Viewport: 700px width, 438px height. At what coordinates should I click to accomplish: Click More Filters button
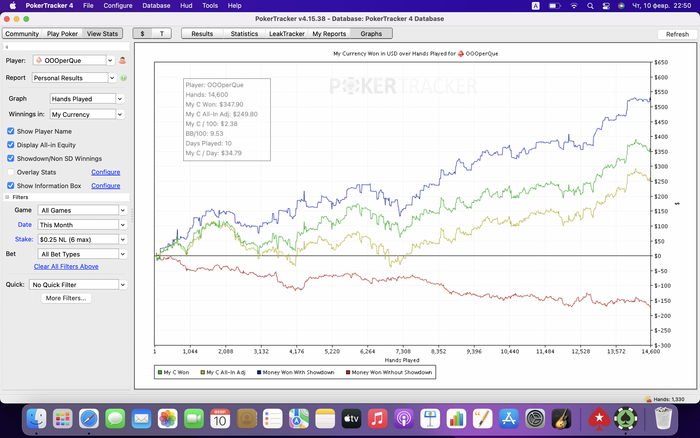[x=66, y=298]
